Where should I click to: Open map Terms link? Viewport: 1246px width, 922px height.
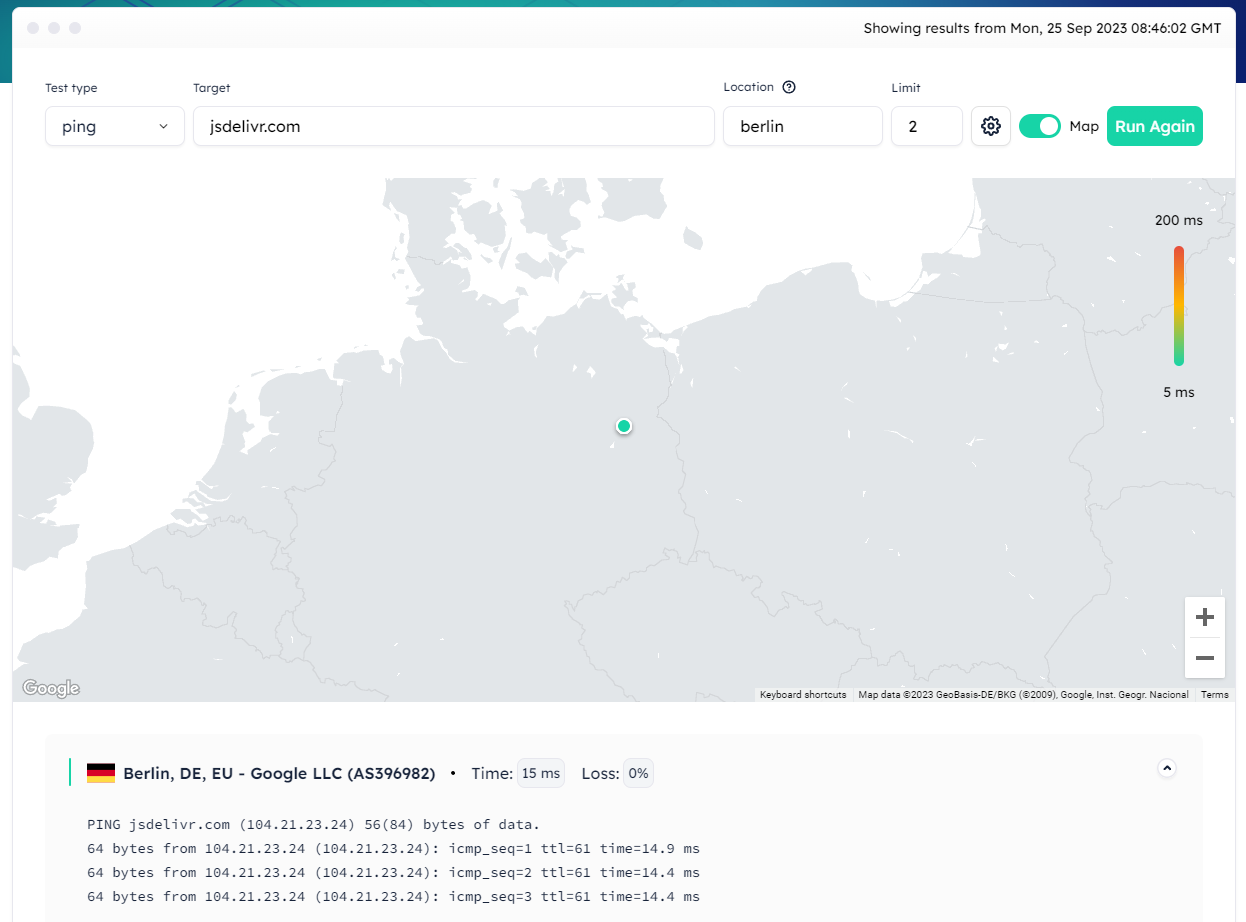pos(1214,695)
